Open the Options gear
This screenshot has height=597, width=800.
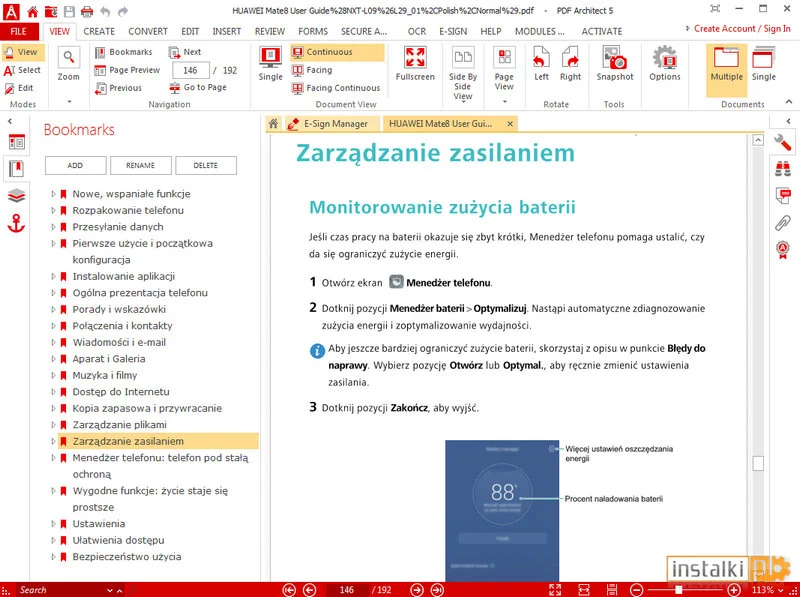pyautogui.click(x=665, y=64)
